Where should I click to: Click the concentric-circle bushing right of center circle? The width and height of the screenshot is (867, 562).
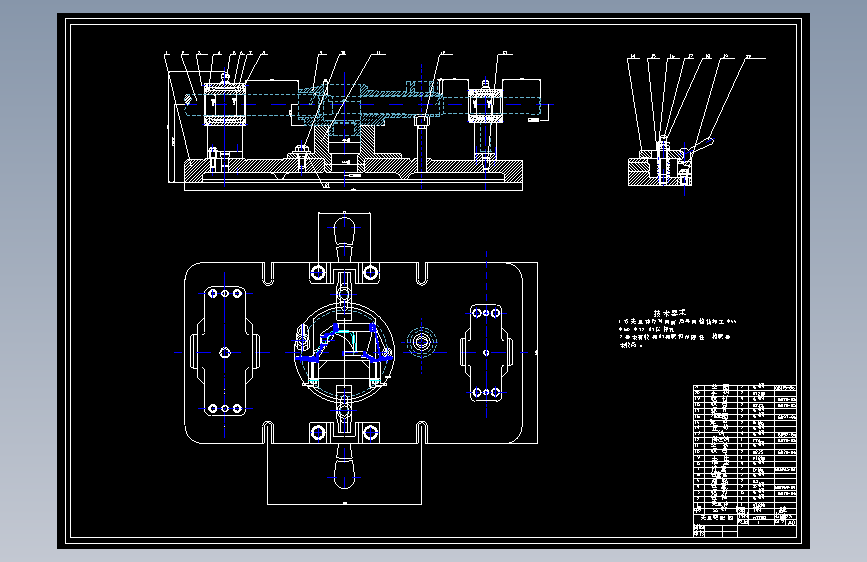pos(421,342)
